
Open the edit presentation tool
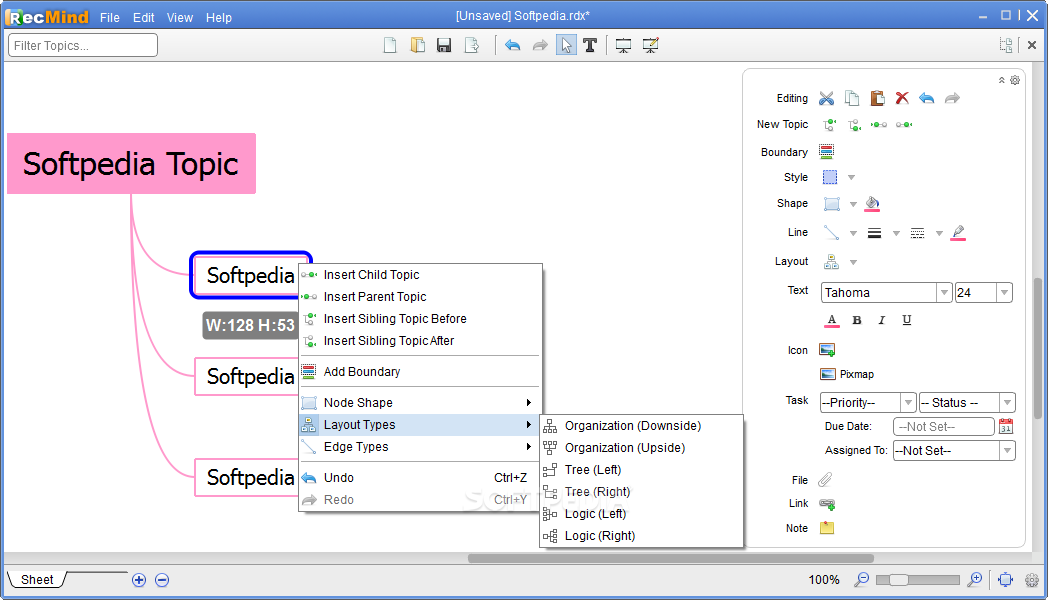[x=650, y=45]
